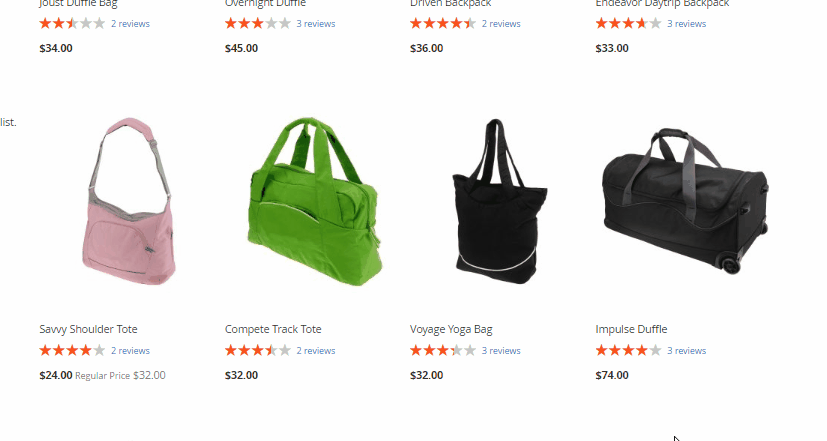This screenshot has height=441, width=827.
Task: Click the Overnight Duffle star rating
Action: tap(257, 23)
